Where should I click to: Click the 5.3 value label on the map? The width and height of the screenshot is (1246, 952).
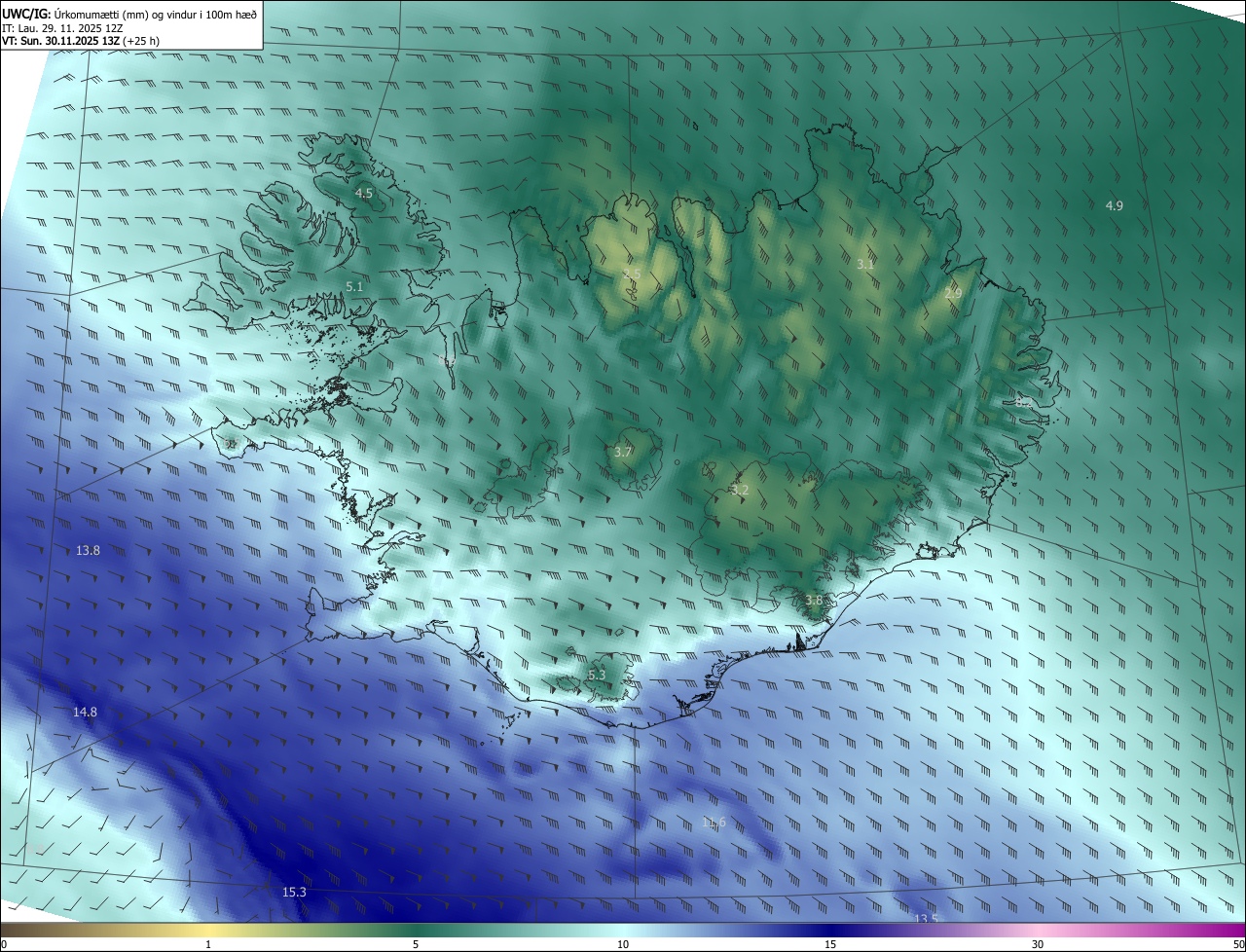pos(597,675)
